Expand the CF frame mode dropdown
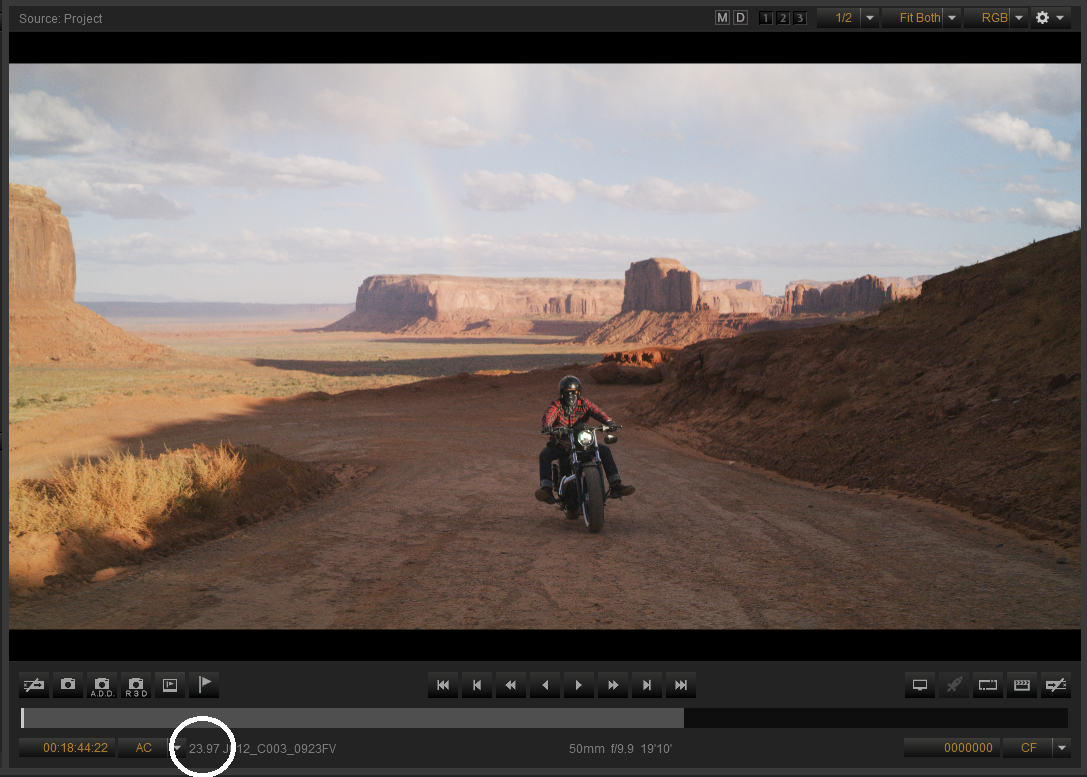Viewport: 1087px width, 777px height. point(1062,748)
